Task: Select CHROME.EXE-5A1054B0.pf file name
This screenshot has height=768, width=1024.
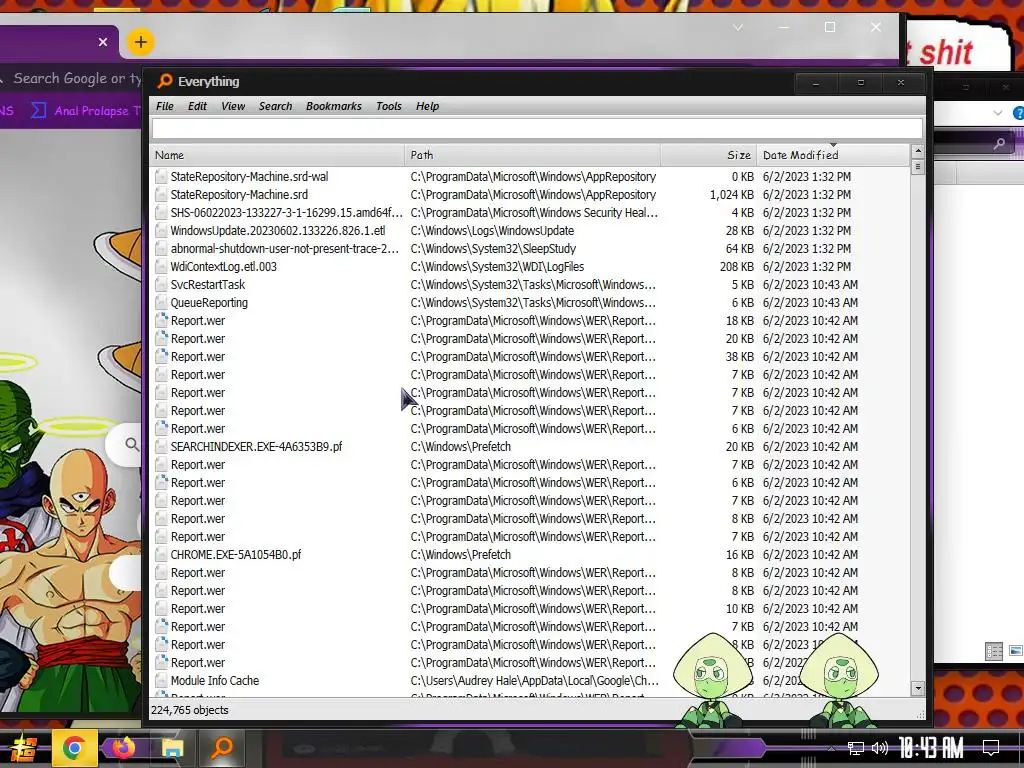Action: [236, 554]
